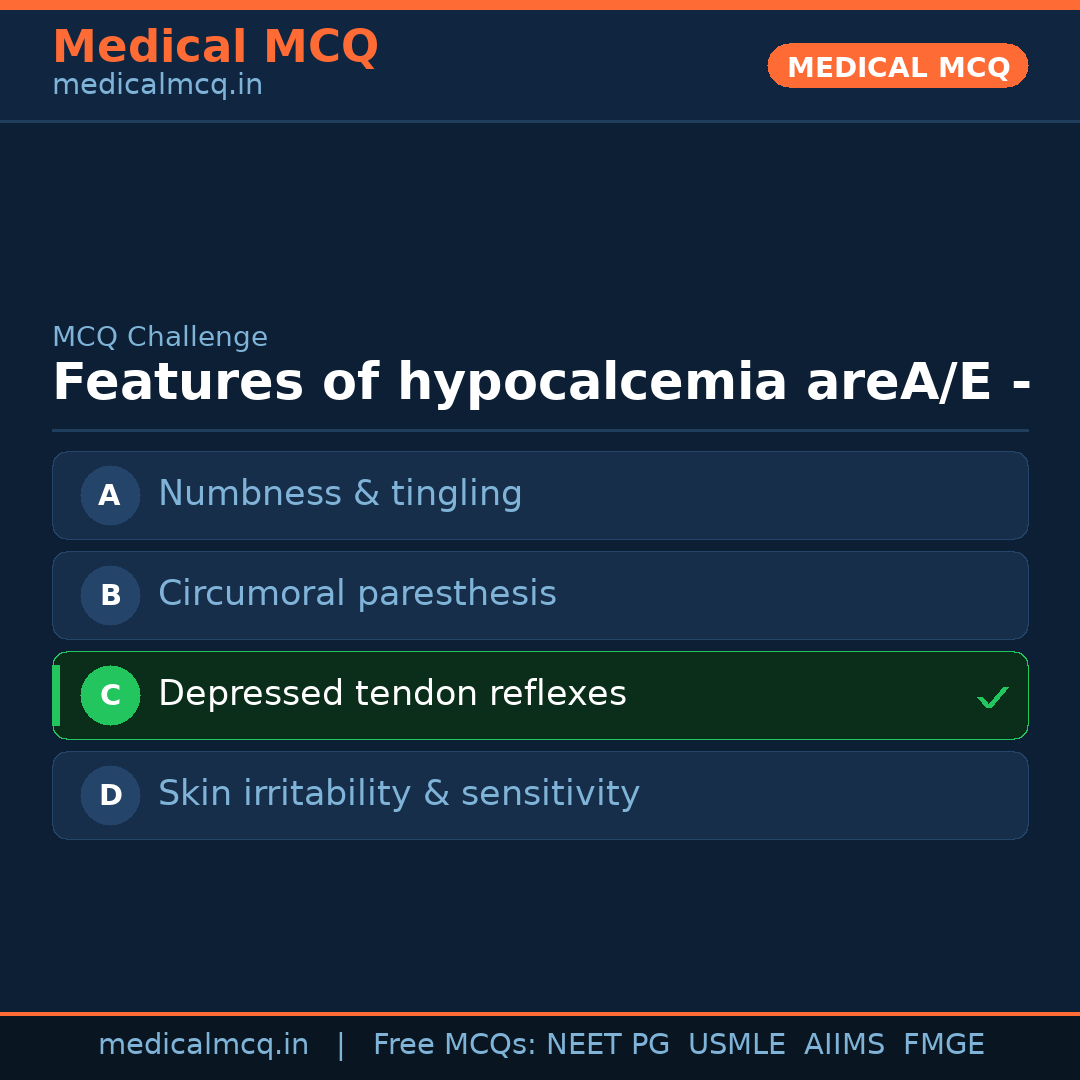Click the green C circle icon

click(110, 695)
